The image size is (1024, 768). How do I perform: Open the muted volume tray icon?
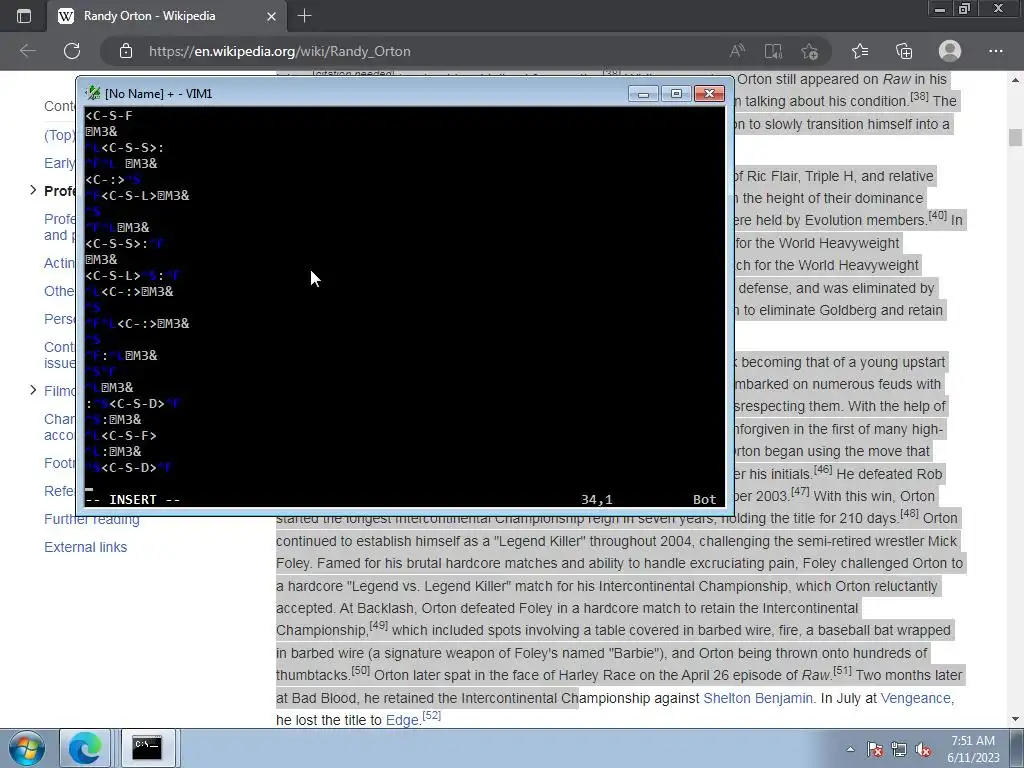[923, 749]
